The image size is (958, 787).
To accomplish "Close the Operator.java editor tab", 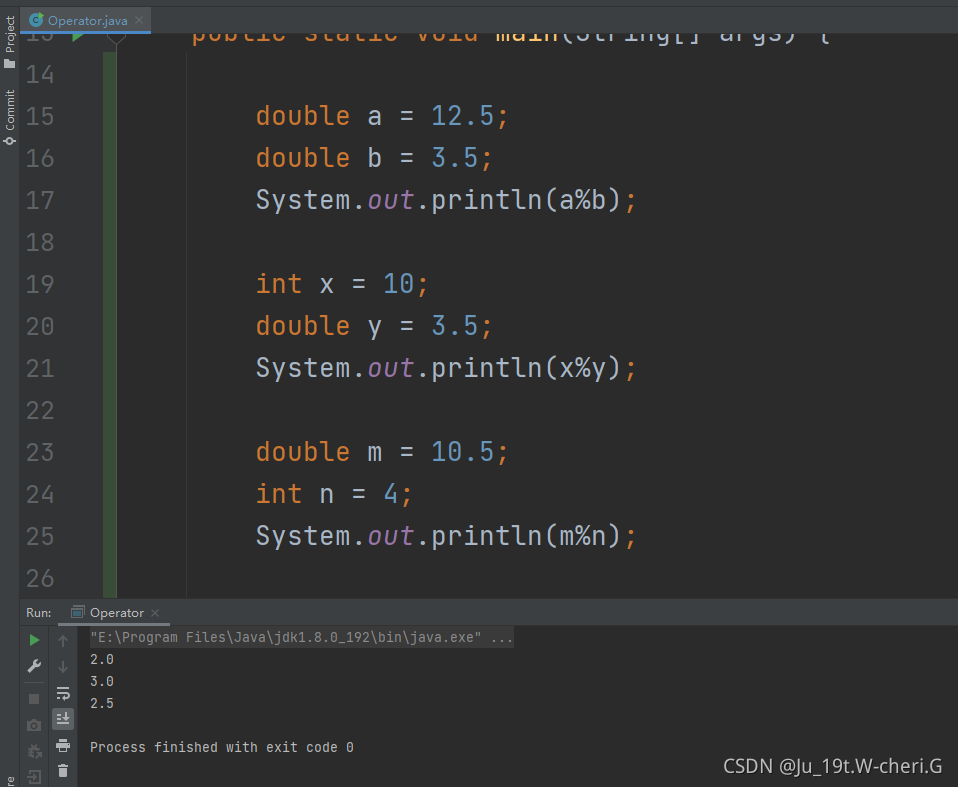I will [139, 20].
